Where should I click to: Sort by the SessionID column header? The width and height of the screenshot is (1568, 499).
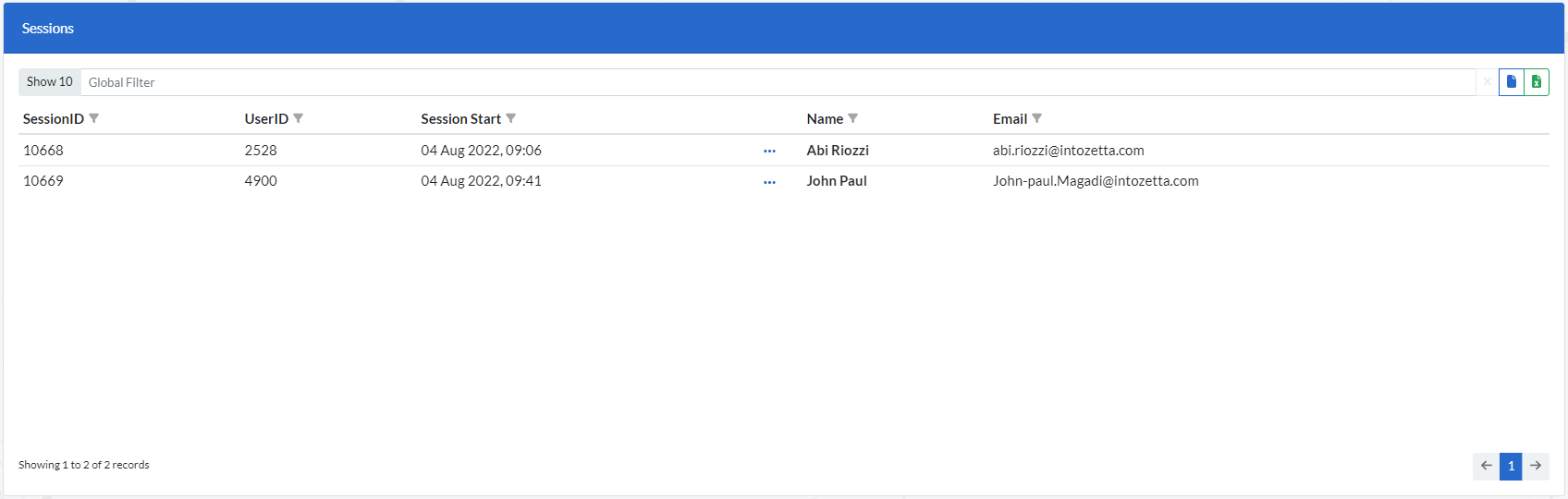(x=54, y=119)
